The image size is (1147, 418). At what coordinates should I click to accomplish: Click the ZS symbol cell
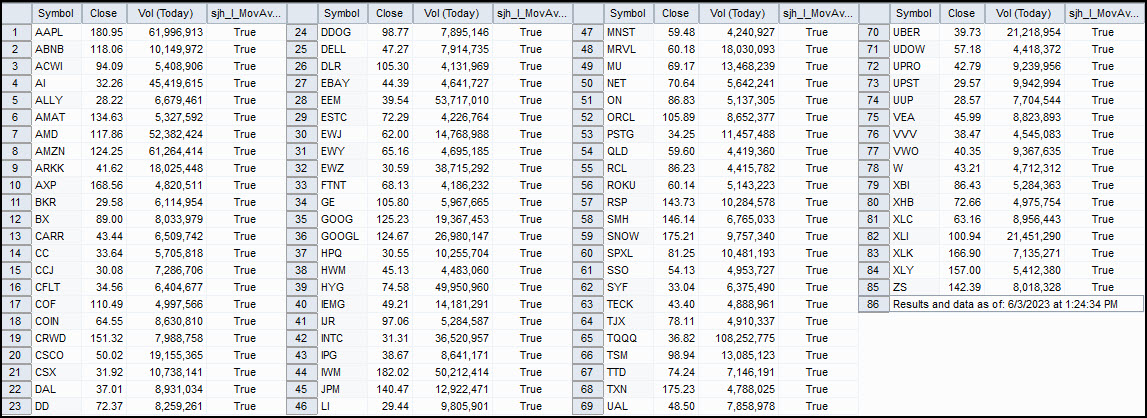[914, 286]
